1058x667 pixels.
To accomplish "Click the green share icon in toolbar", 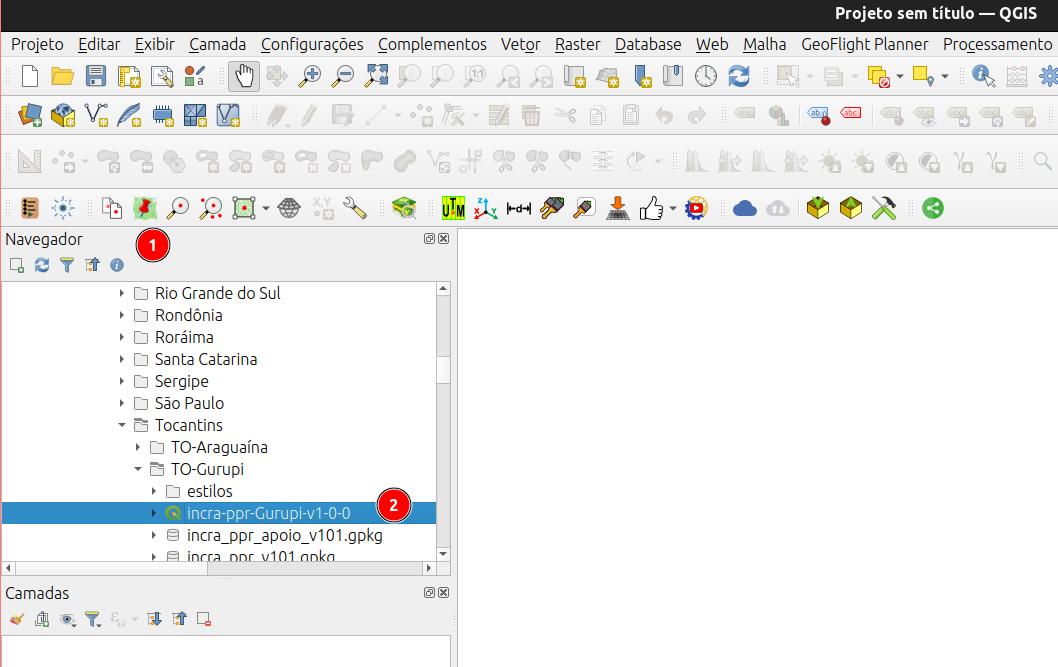I will (932, 208).
